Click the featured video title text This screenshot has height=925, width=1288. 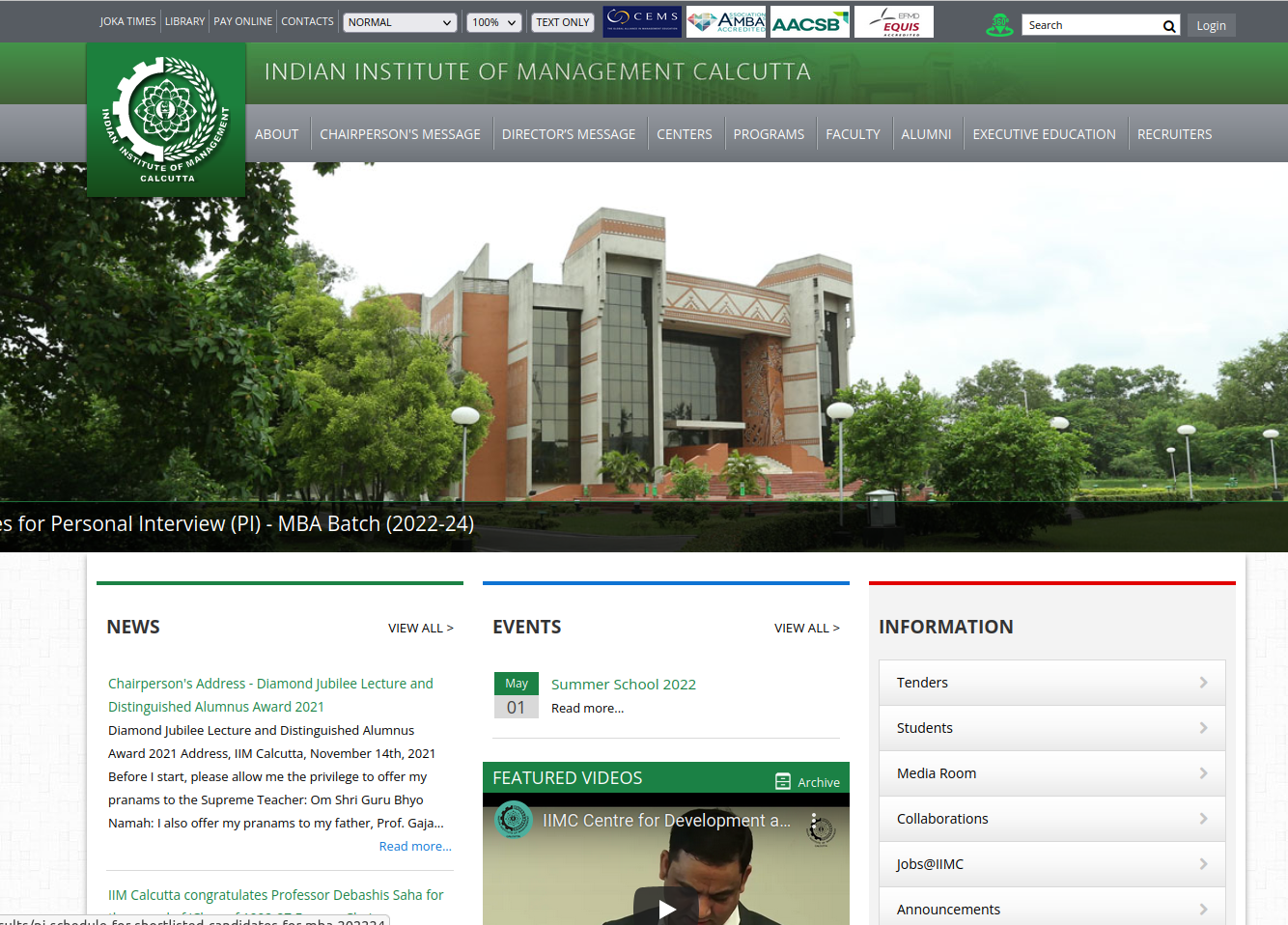666,821
